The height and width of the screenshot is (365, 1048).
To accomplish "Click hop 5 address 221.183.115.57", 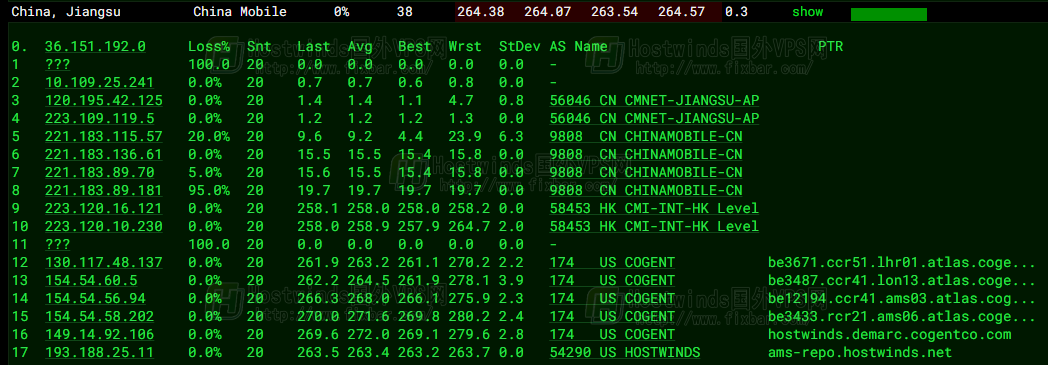I will pyautogui.click(x=104, y=136).
